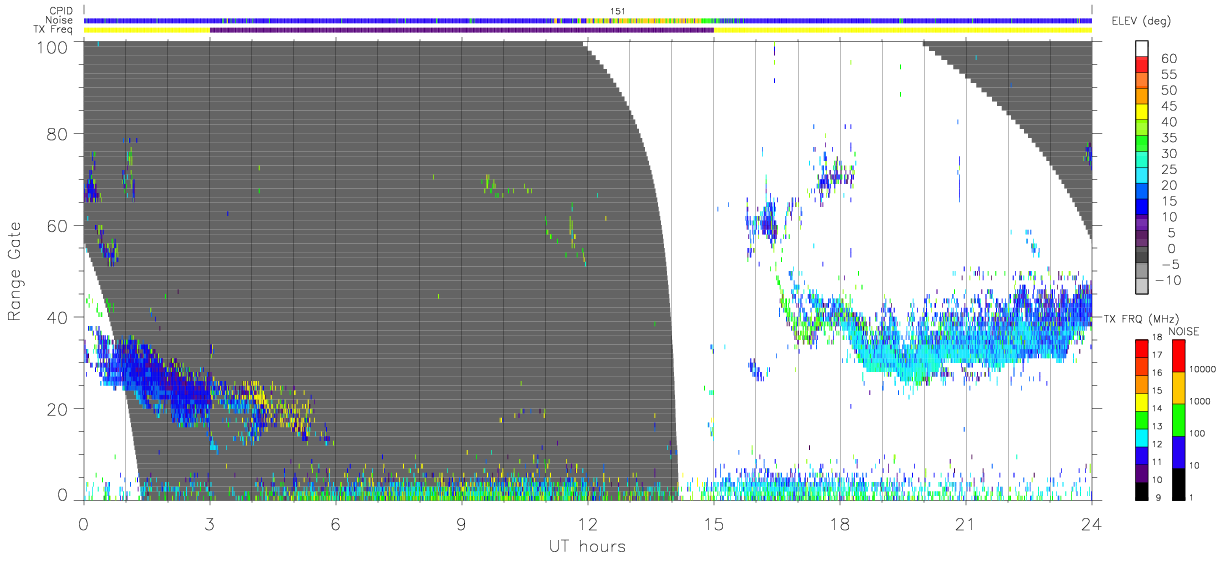Click the '80' tick on Range Gate axis
Image resolution: width=1228 pixels, height=567 pixels.
(58, 134)
